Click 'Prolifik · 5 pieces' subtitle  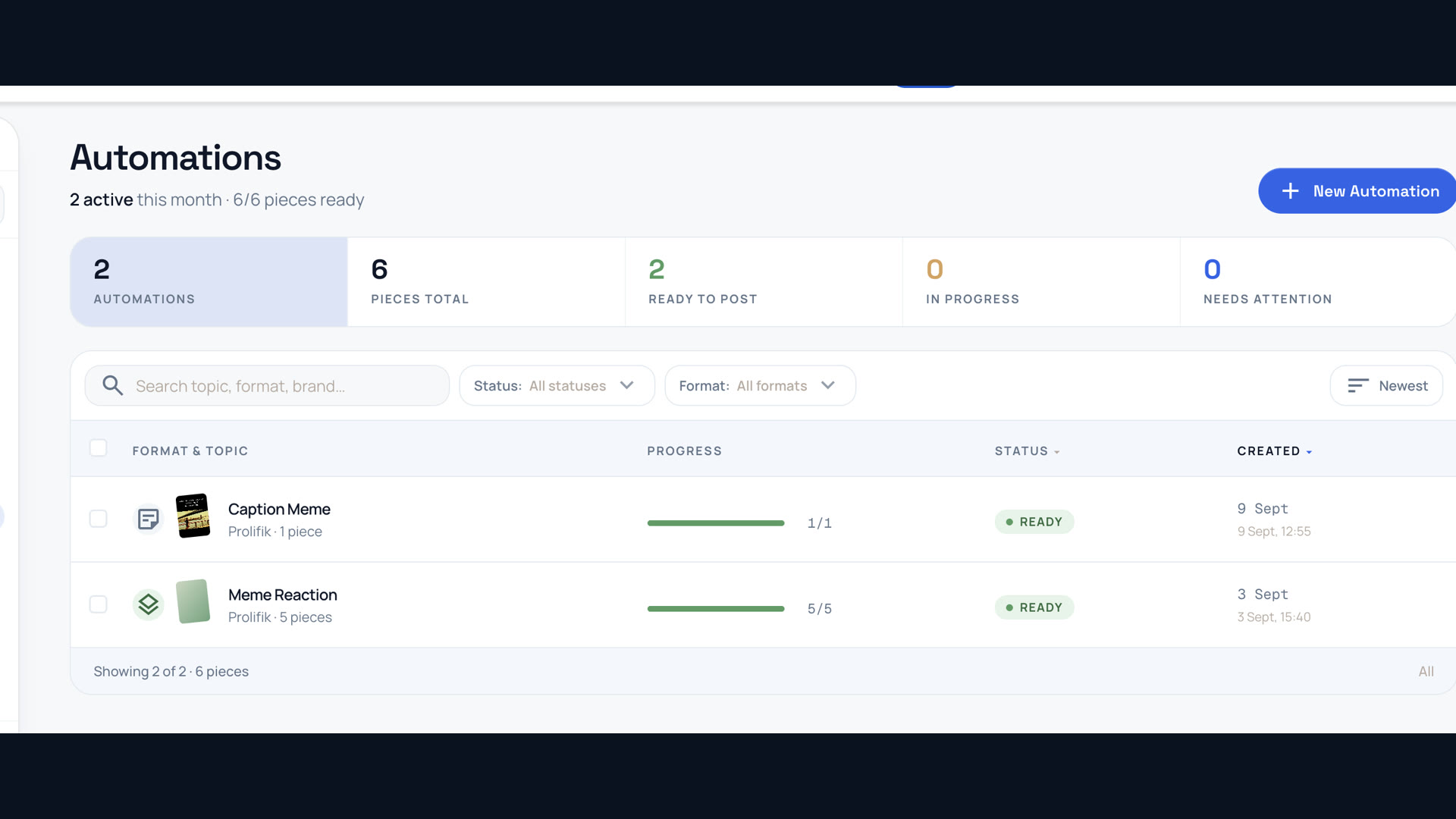280,617
